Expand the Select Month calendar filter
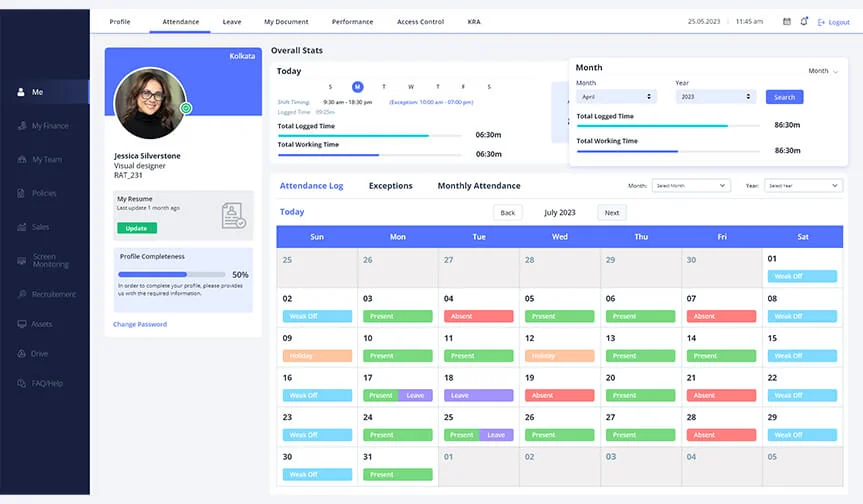The width and height of the screenshot is (863, 504). pyautogui.click(x=690, y=186)
